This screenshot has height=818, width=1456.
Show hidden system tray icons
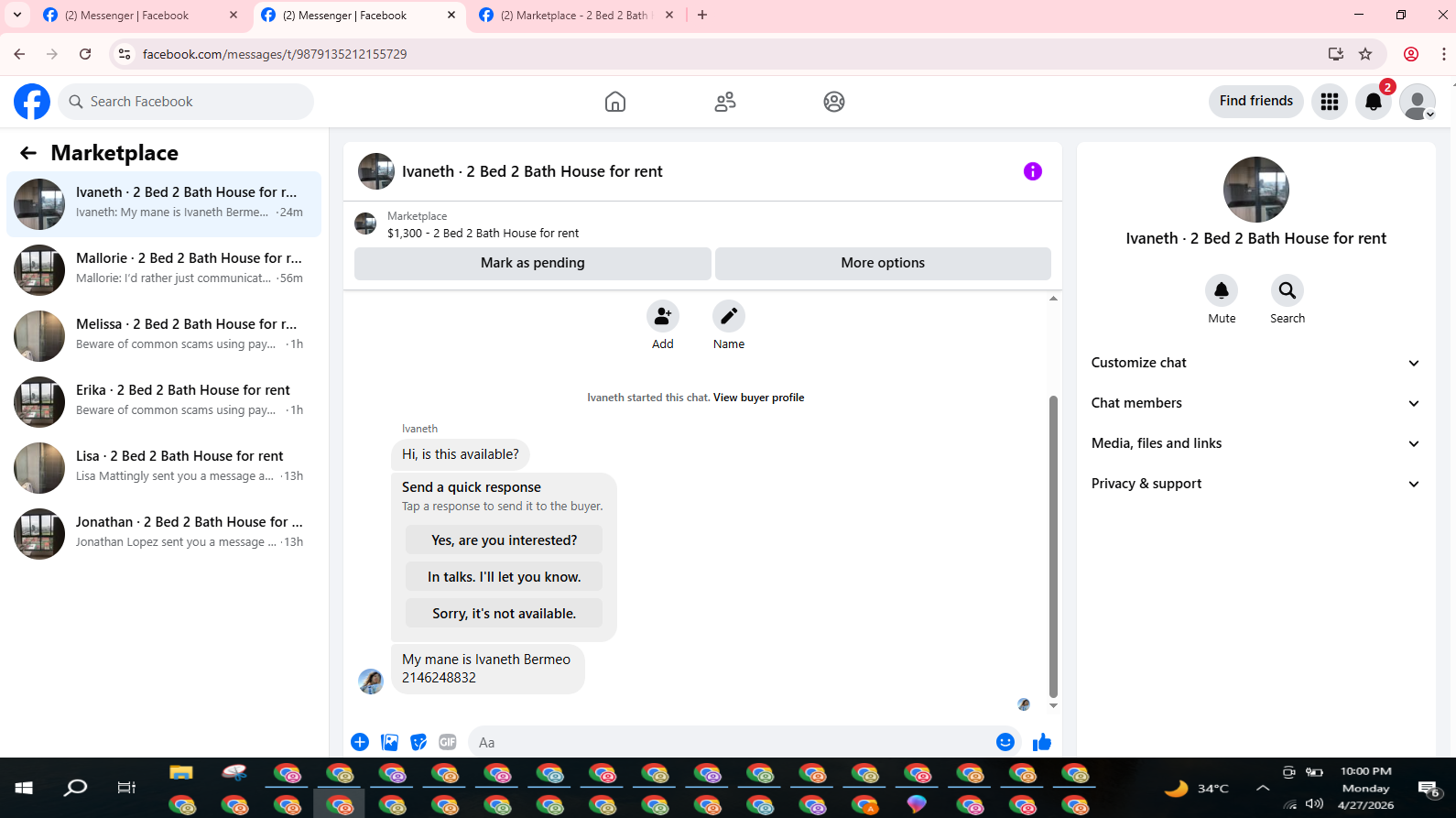[x=1263, y=788]
